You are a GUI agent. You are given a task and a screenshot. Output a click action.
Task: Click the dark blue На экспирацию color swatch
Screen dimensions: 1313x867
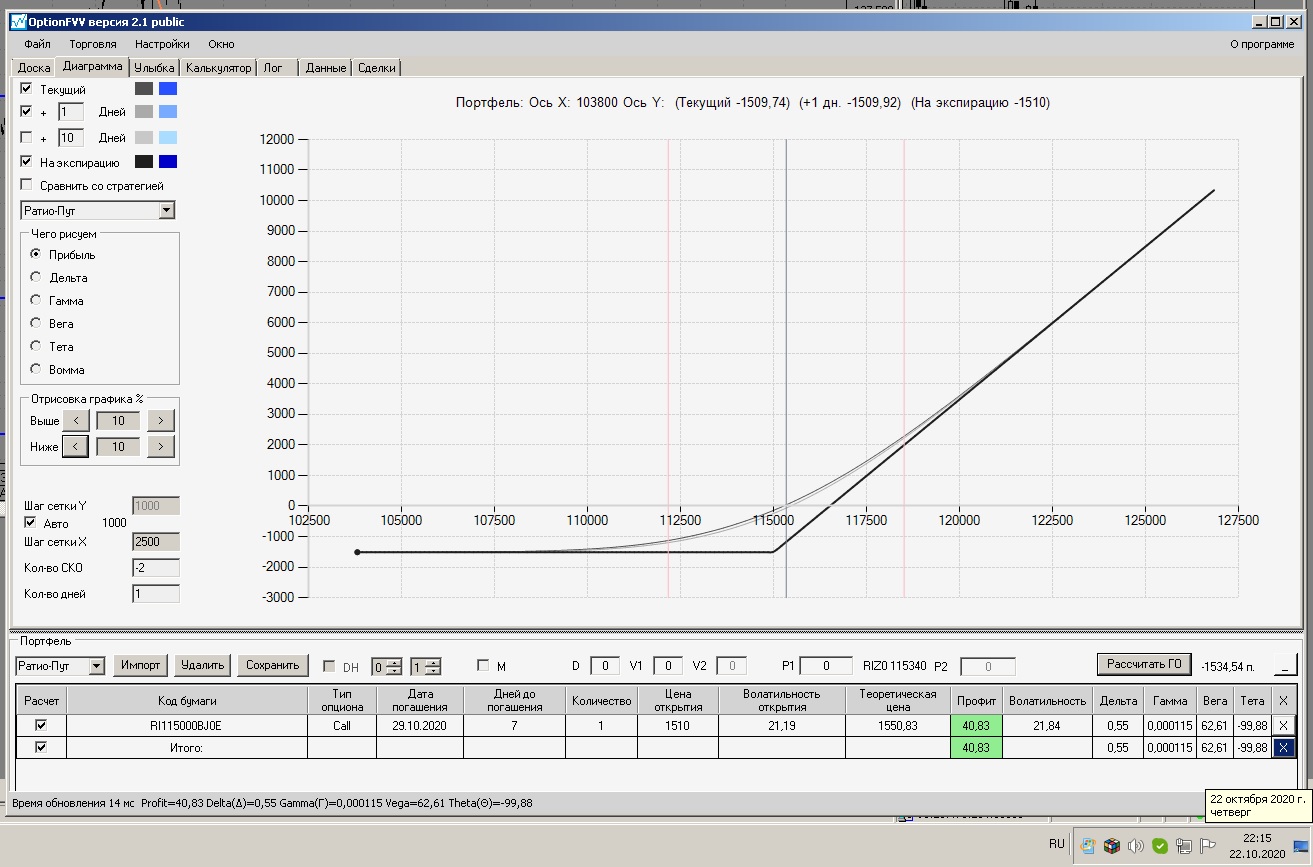coord(168,162)
